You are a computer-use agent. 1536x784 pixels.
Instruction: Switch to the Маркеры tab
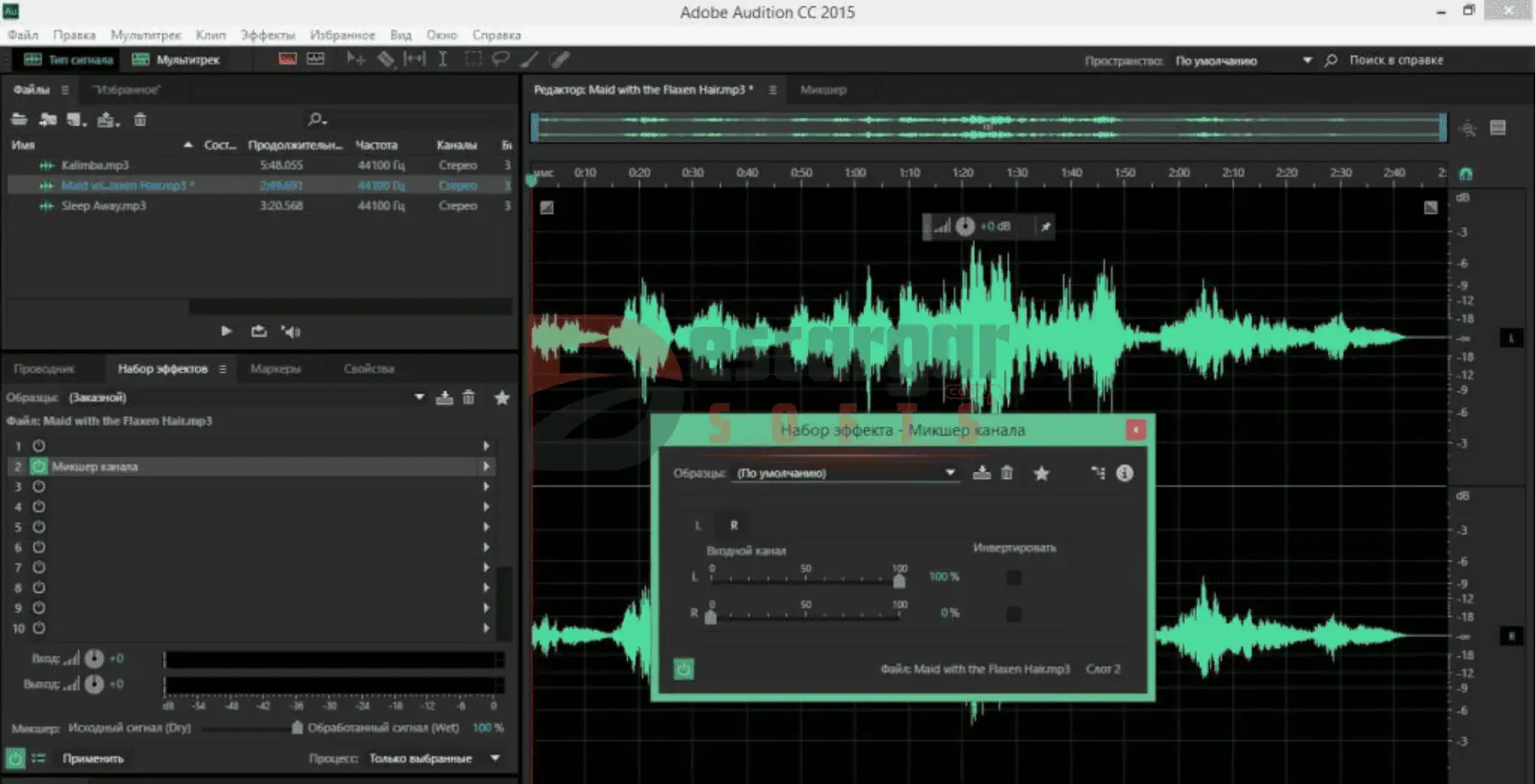(275, 369)
